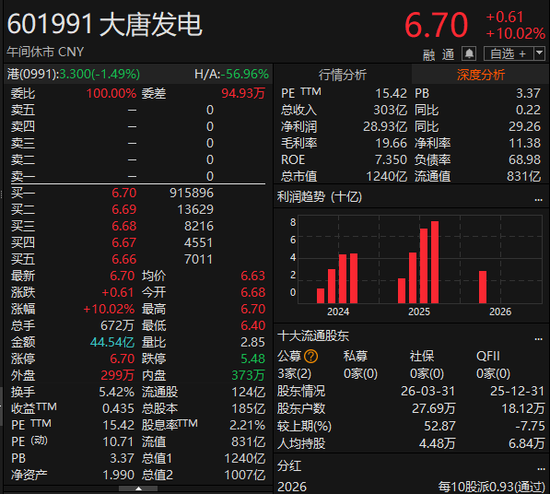The image size is (550, 494).
Task: Click the 公募 count 3家(2)
Action: point(294,374)
